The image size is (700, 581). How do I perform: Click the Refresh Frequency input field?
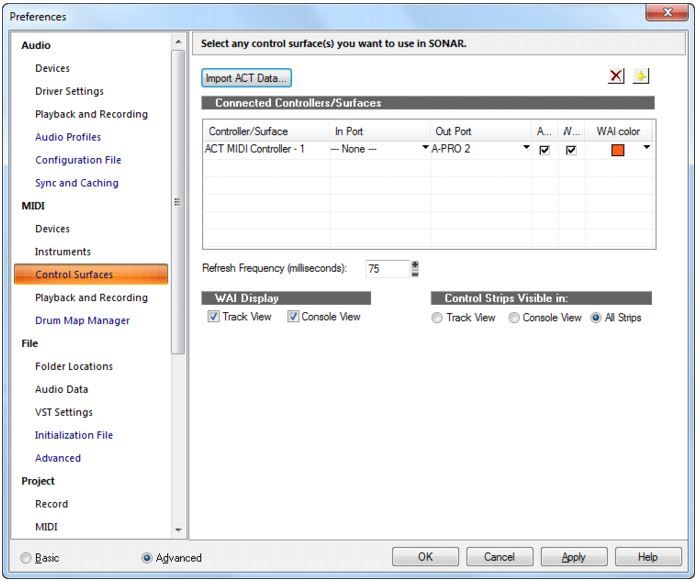coord(387,268)
